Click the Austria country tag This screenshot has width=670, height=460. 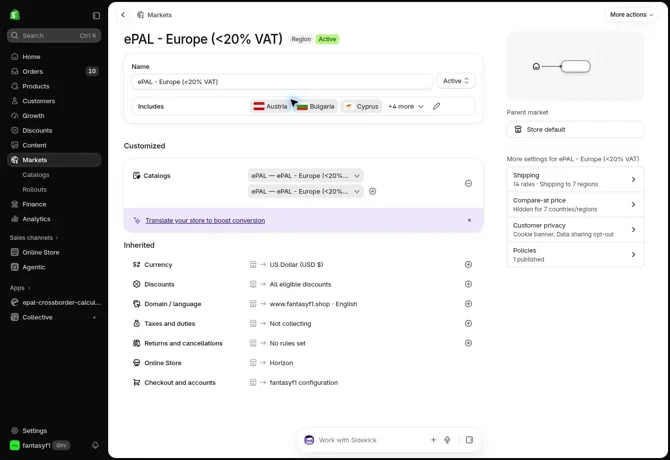270,106
